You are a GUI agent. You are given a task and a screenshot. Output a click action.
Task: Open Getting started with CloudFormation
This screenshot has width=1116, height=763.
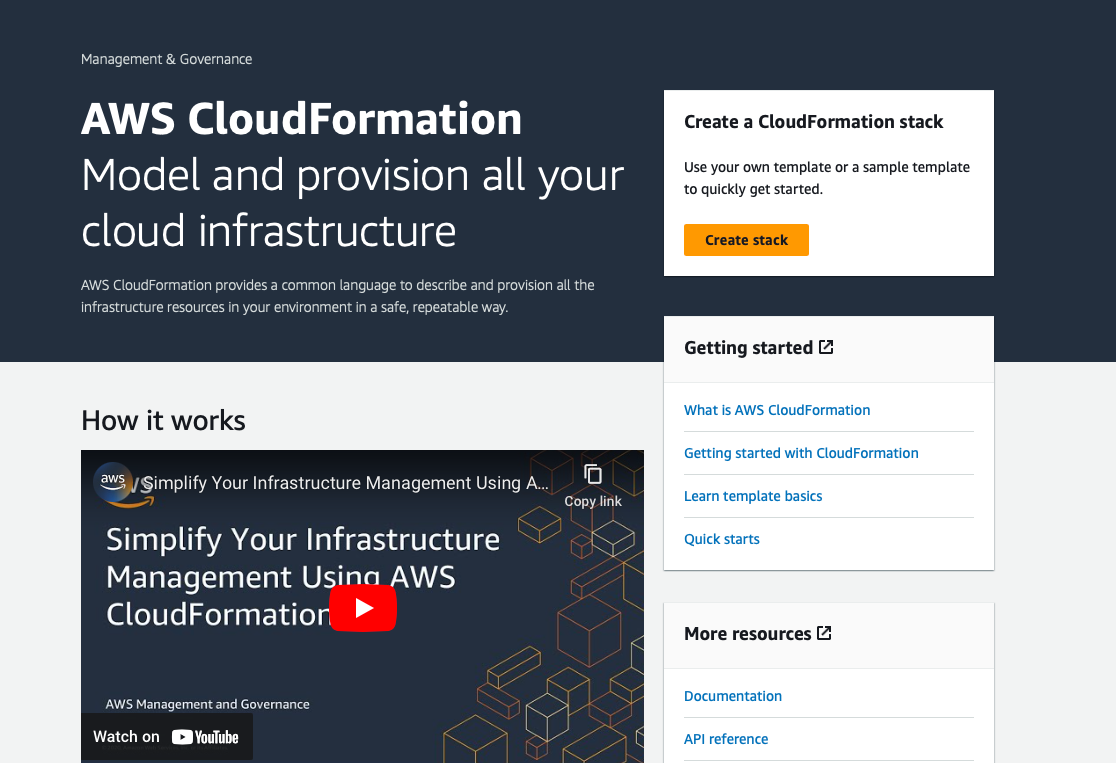pyautogui.click(x=801, y=453)
